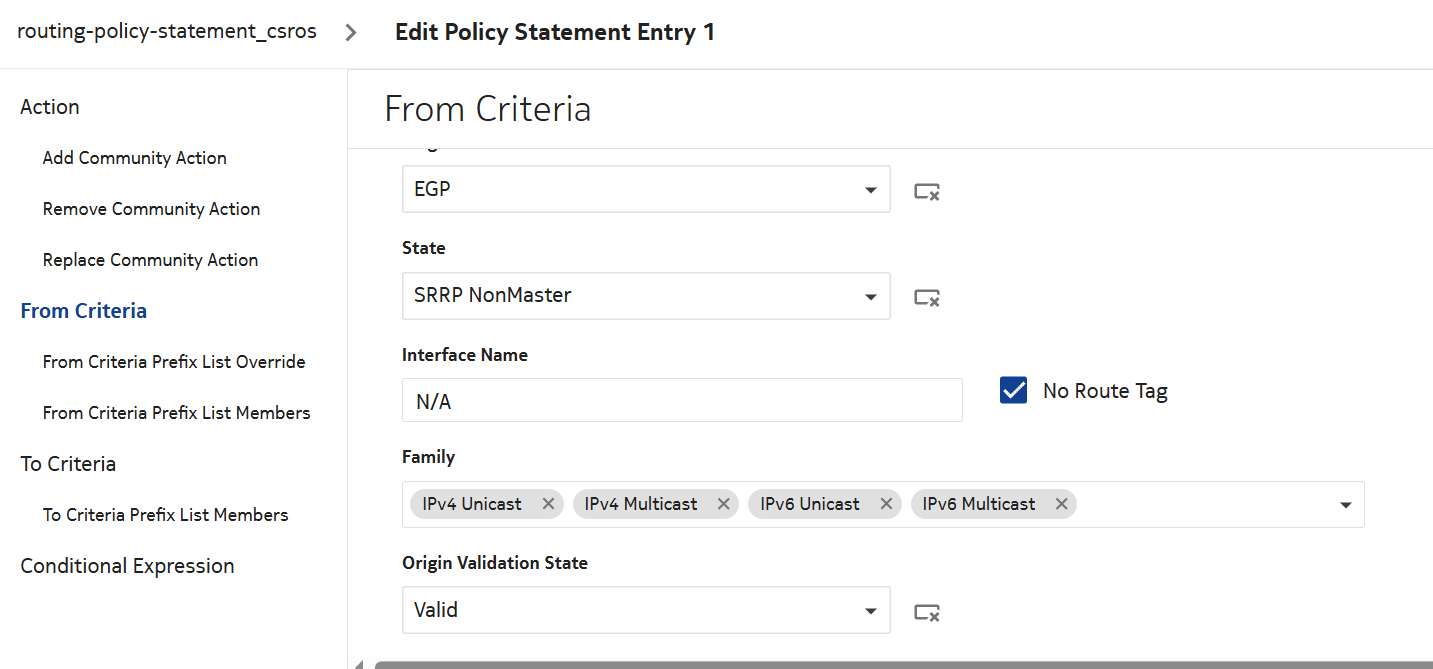
Task: Expand Origin Validation State dropdown
Action: pyautogui.click(x=871, y=611)
